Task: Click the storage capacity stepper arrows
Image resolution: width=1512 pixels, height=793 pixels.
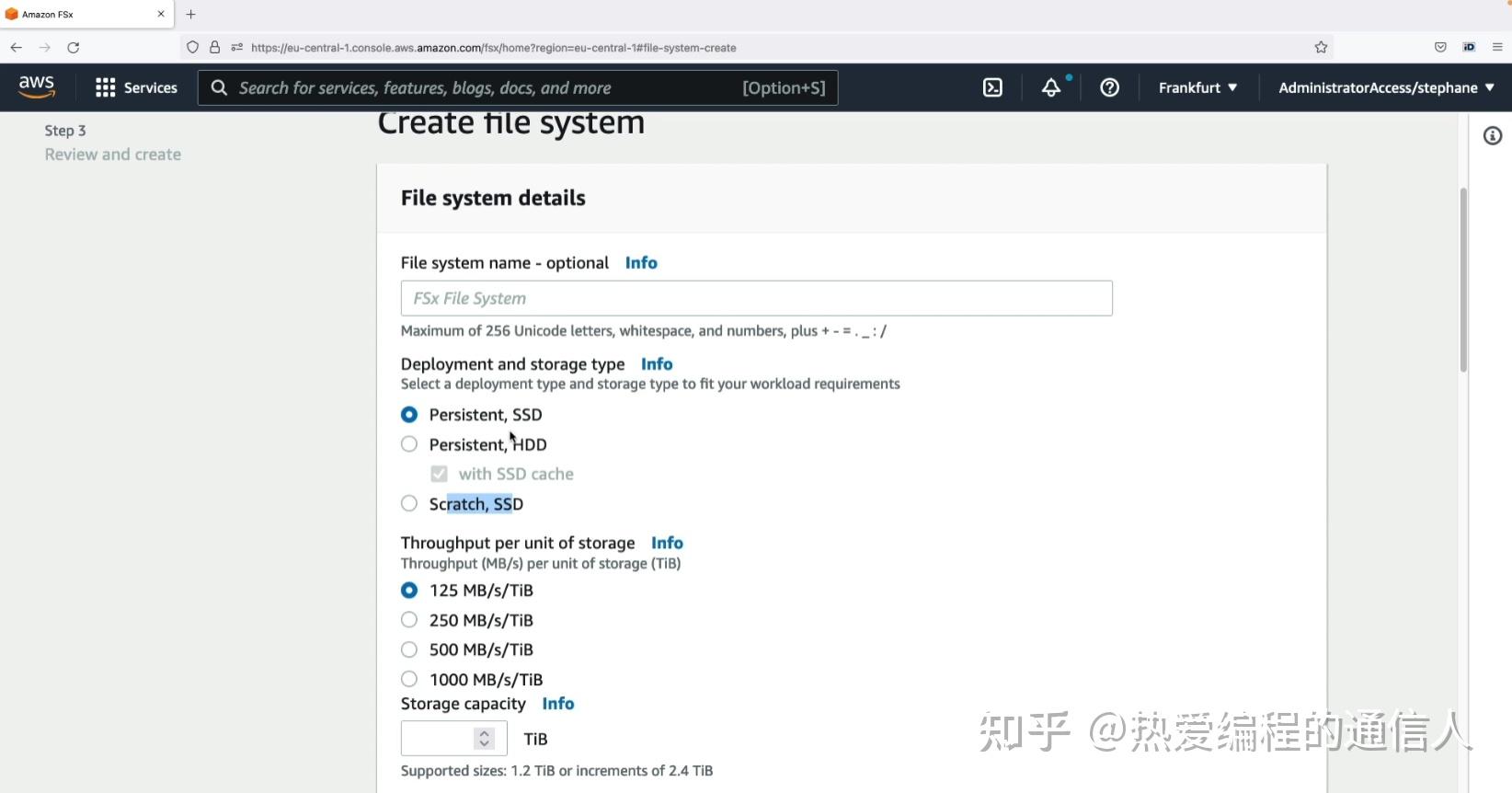Action: click(485, 738)
